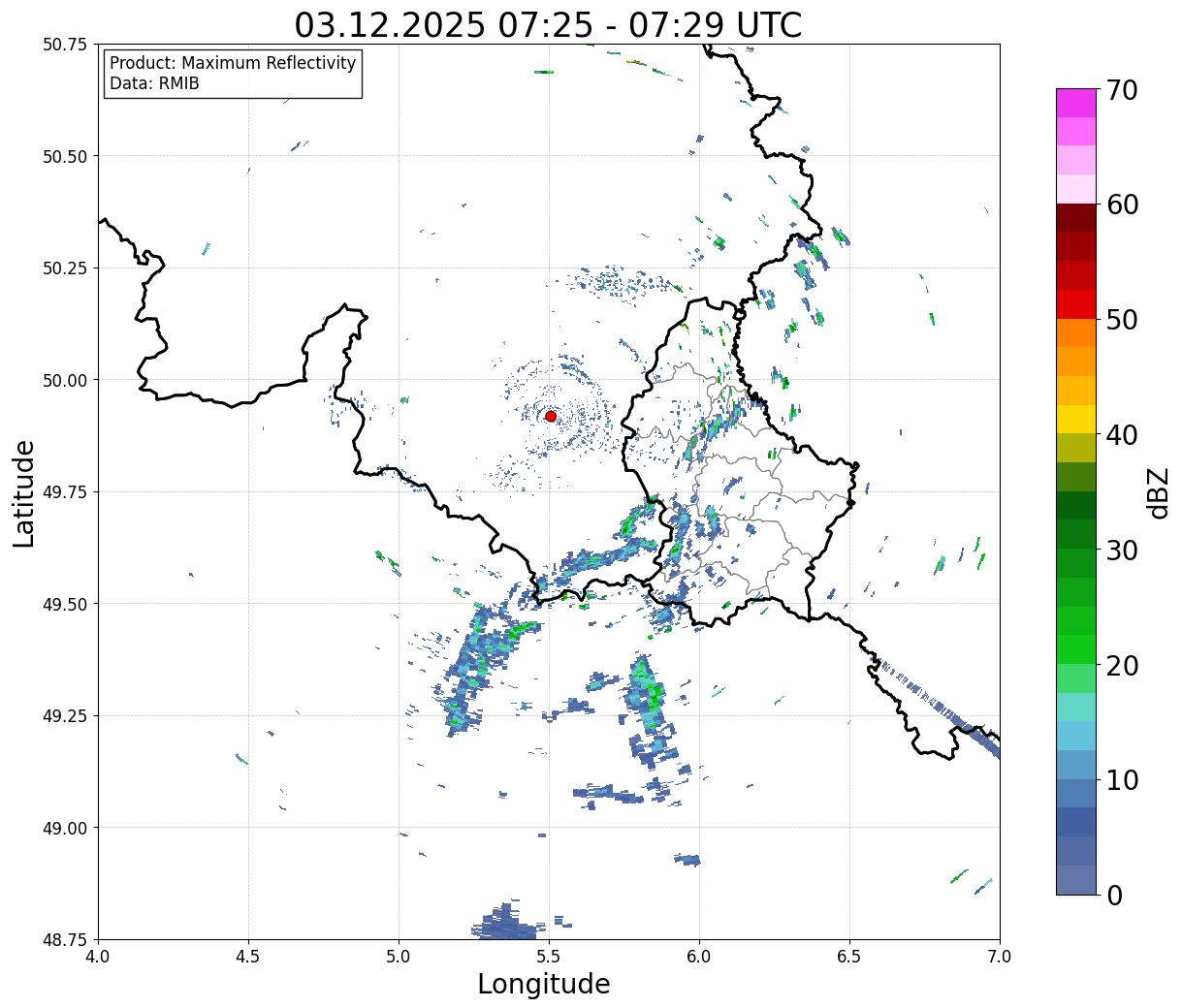Click the diagonal echo streak near 7.0 longitude
1182x1008 pixels.
click(x=936, y=706)
